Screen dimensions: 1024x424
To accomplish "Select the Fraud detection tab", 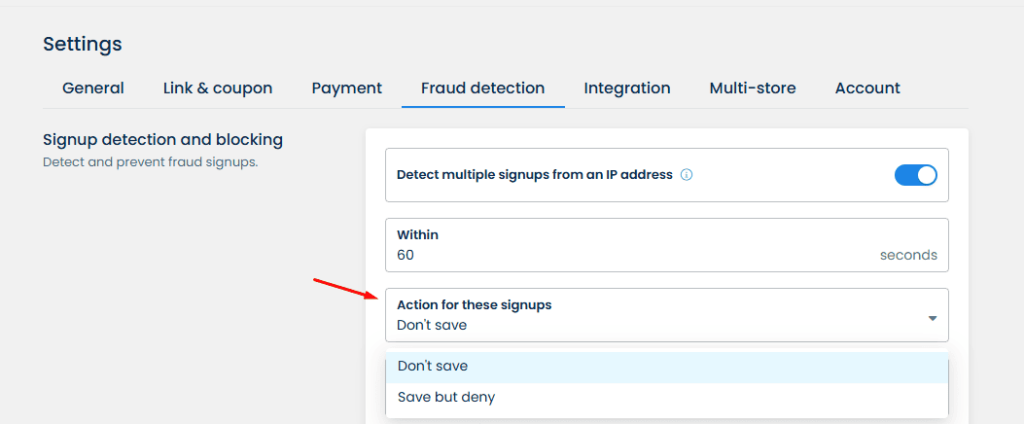I will (483, 88).
